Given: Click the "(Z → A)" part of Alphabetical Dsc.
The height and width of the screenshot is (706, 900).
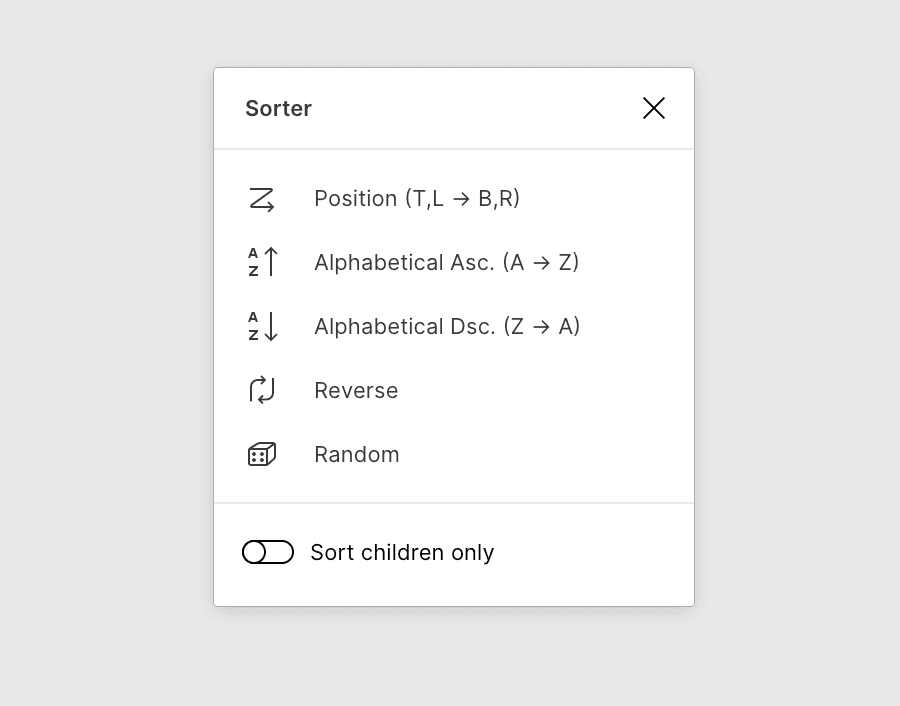Looking at the screenshot, I should point(542,327).
